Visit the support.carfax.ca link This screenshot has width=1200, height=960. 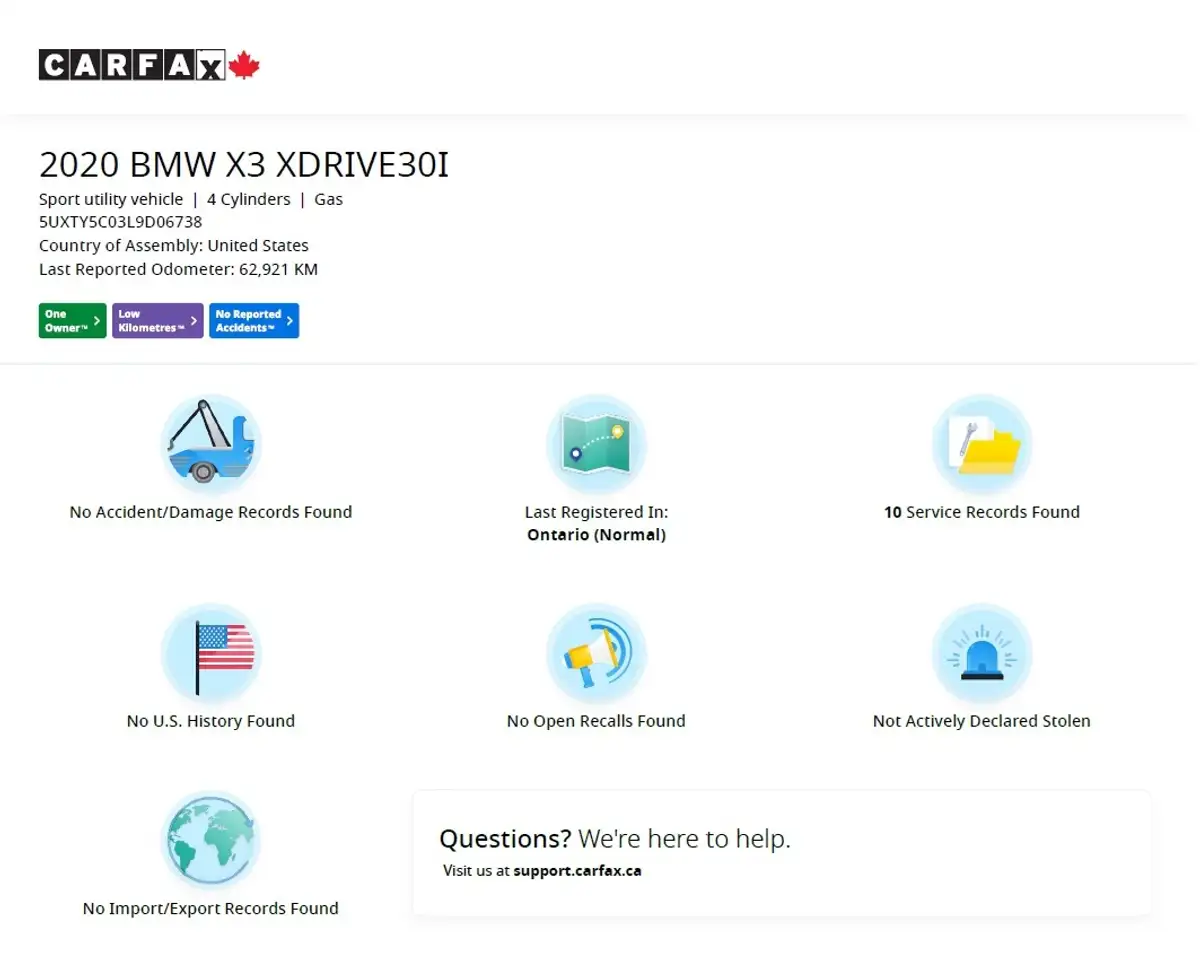pyautogui.click(x=578, y=871)
